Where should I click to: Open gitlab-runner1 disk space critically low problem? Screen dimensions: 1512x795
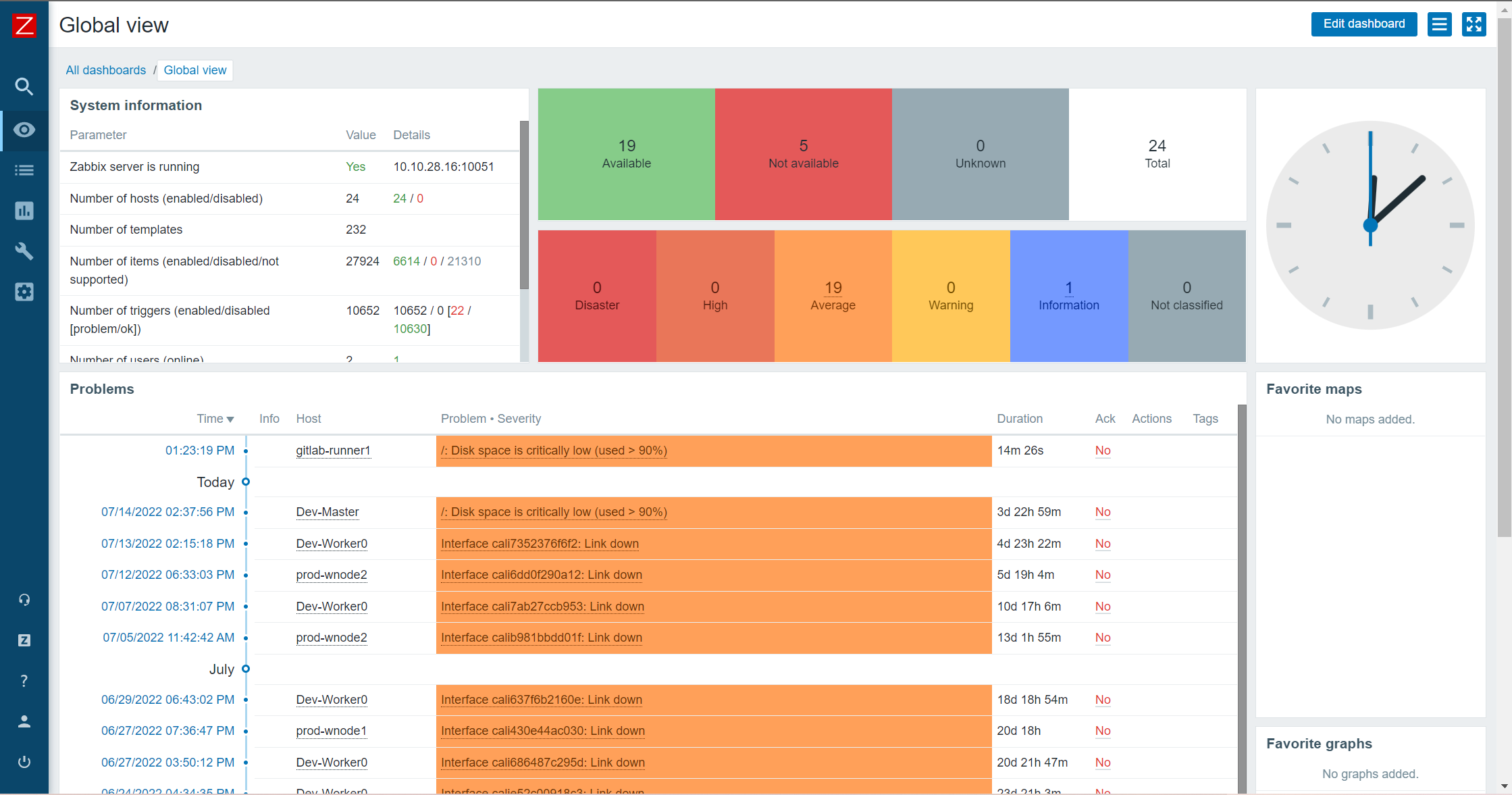tap(554, 451)
